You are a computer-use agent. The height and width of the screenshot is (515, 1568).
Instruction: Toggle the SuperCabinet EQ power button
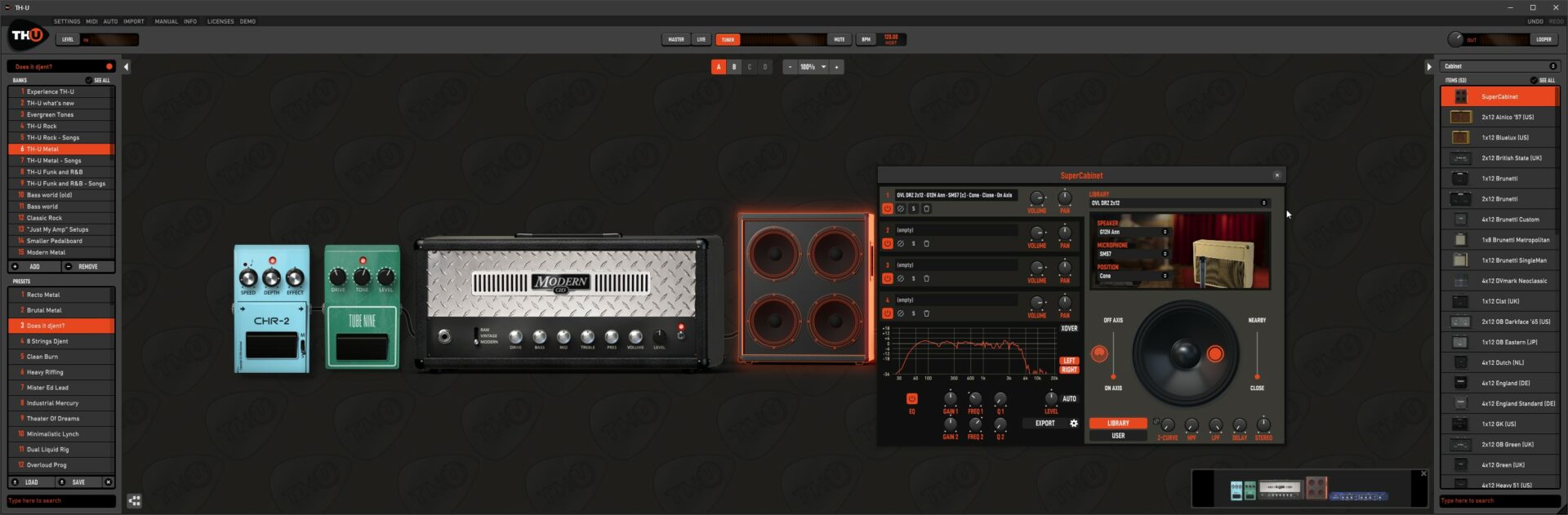coord(911,399)
